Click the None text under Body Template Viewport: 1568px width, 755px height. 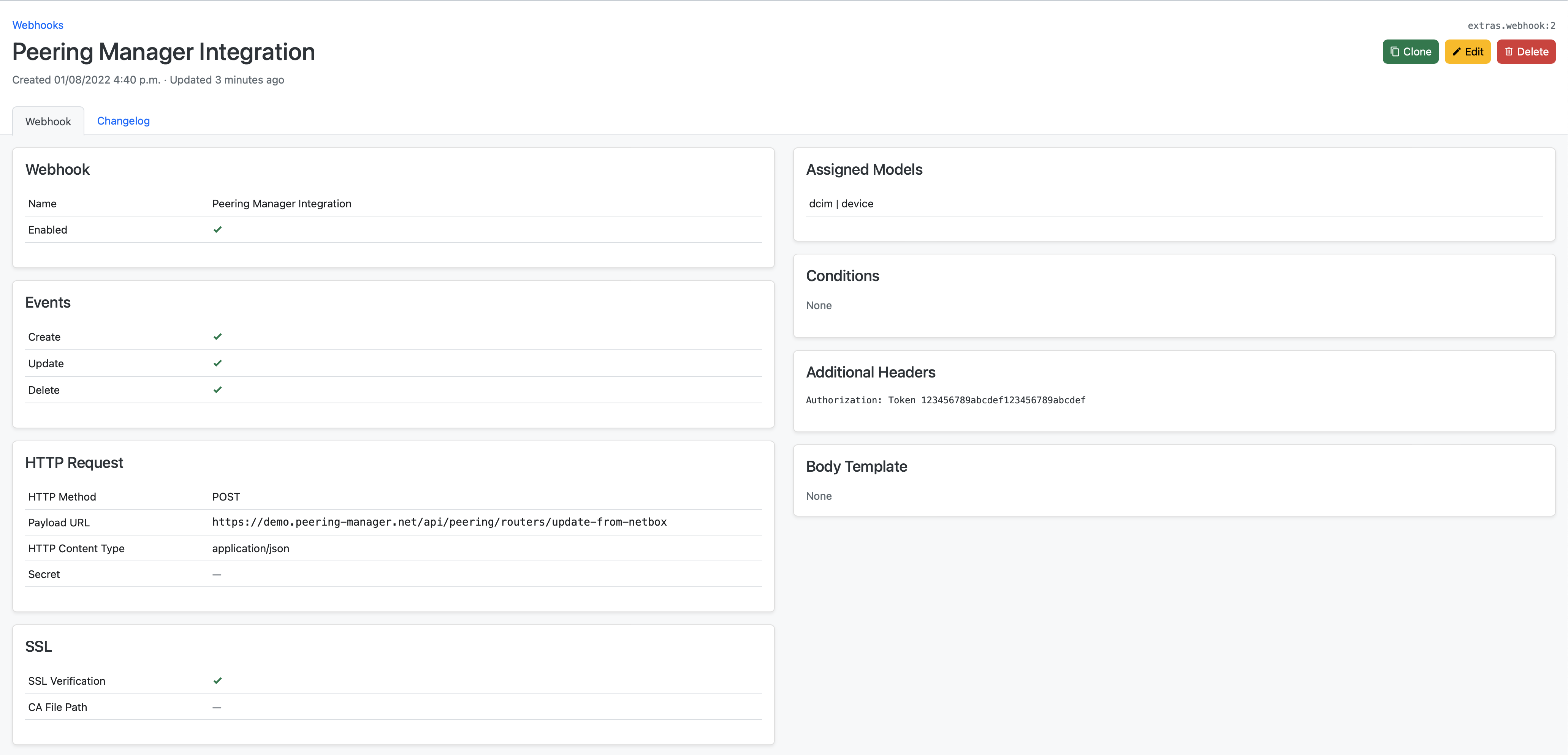tap(819, 496)
